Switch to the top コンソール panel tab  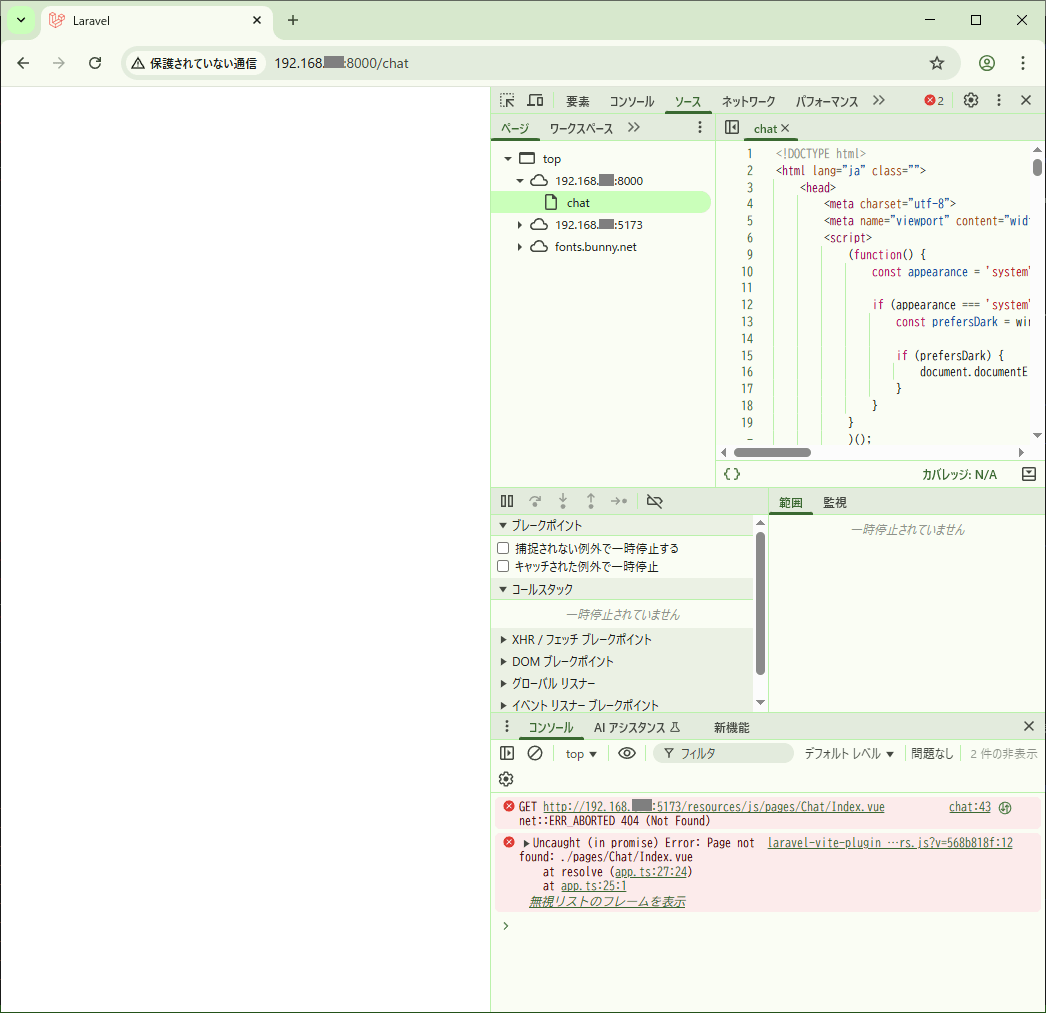click(x=632, y=101)
